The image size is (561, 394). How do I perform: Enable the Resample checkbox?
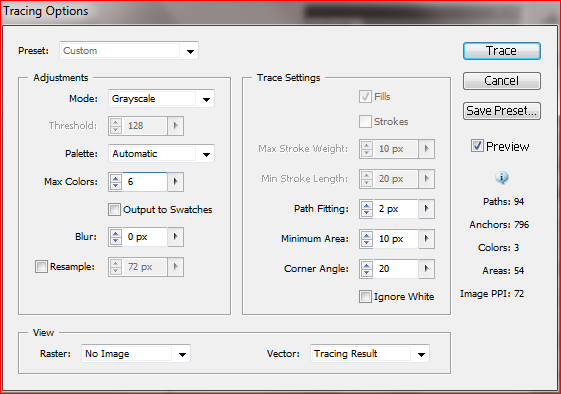[x=42, y=267]
